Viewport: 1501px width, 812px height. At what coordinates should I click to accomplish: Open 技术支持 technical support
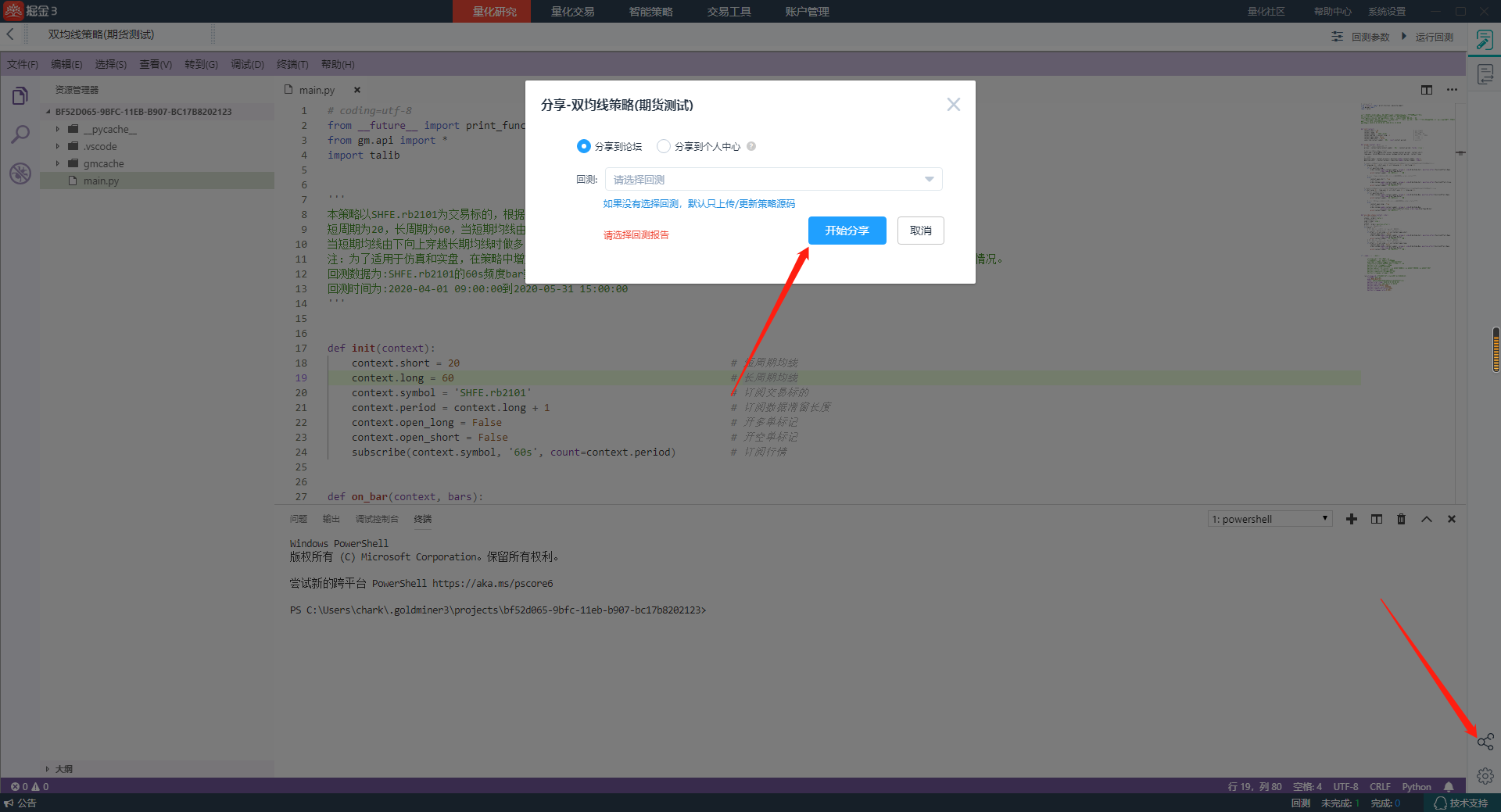pos(1461,803)
